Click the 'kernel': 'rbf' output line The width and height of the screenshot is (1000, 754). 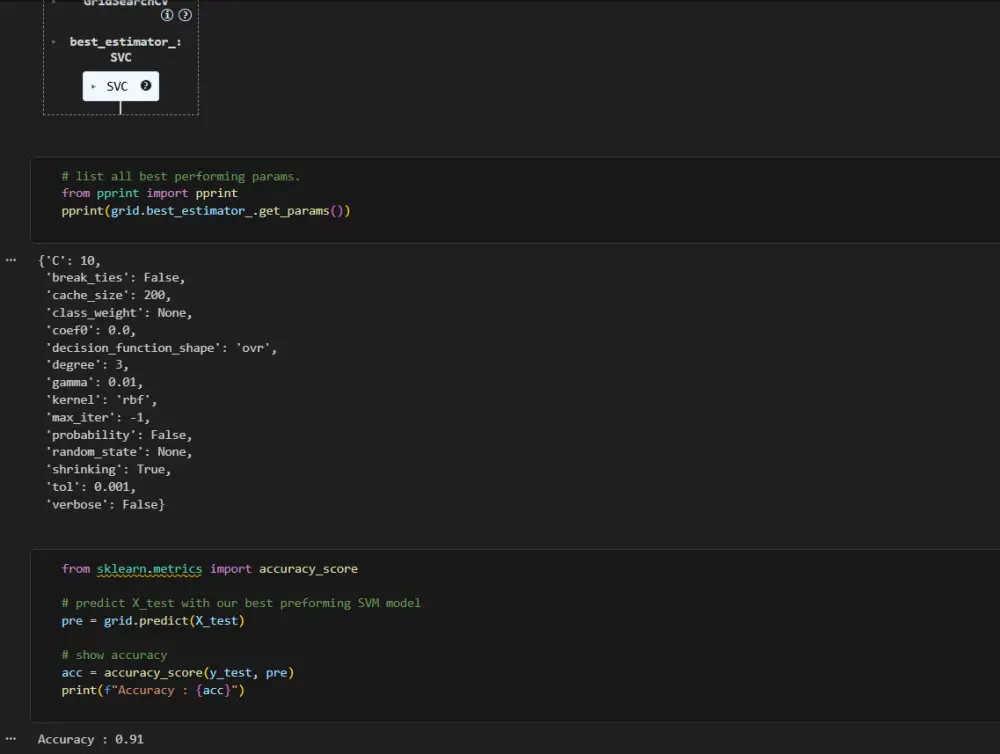pyautogui.click(x=101, y=400)
